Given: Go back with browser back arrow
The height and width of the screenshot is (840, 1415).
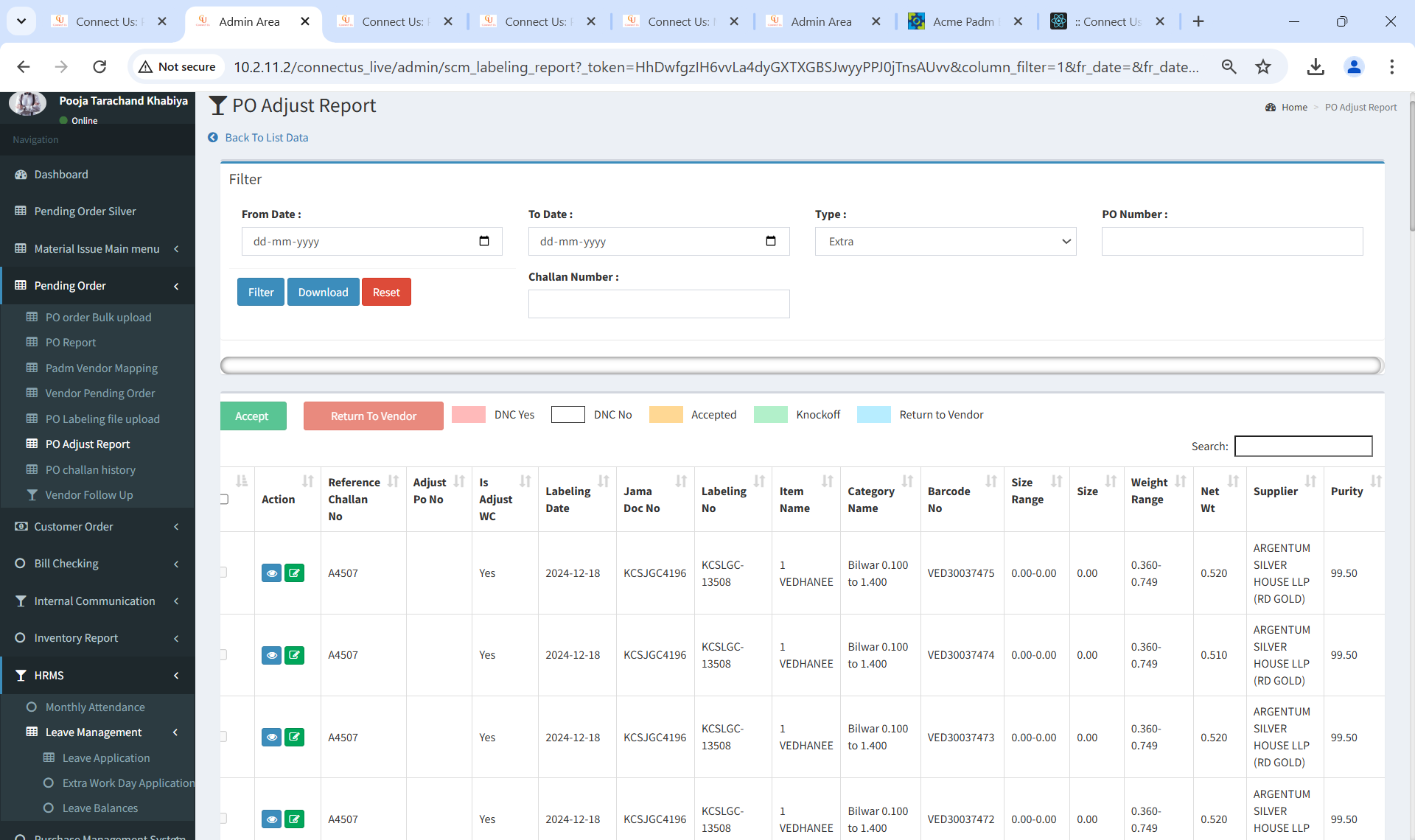Looking at the screenshot, I should tap(24, 67).
